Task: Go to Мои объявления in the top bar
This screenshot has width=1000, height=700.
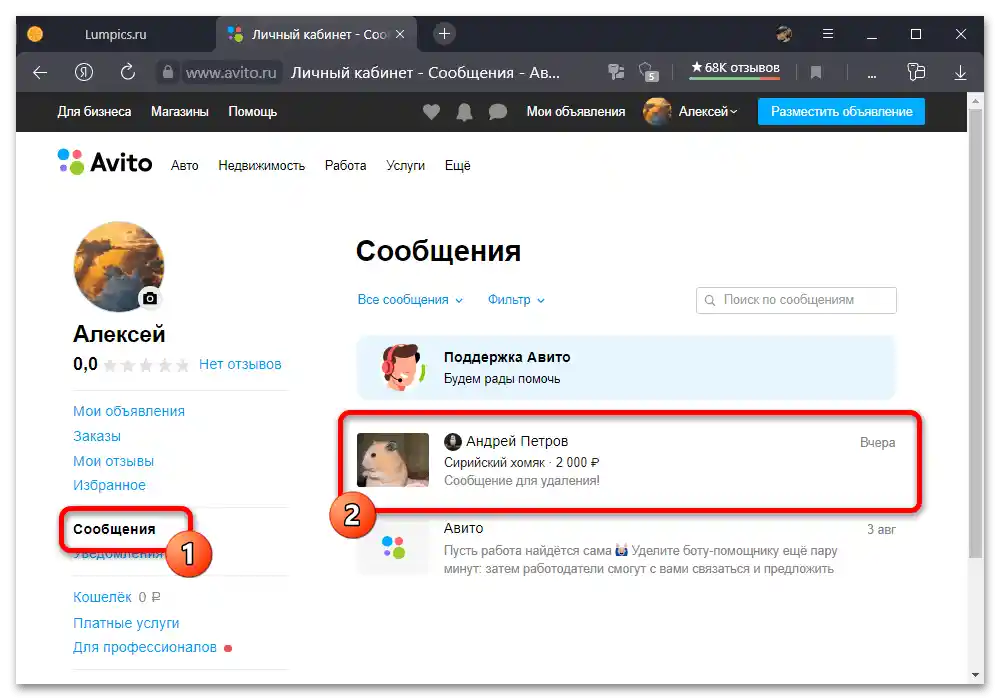Action: [576, 112]
